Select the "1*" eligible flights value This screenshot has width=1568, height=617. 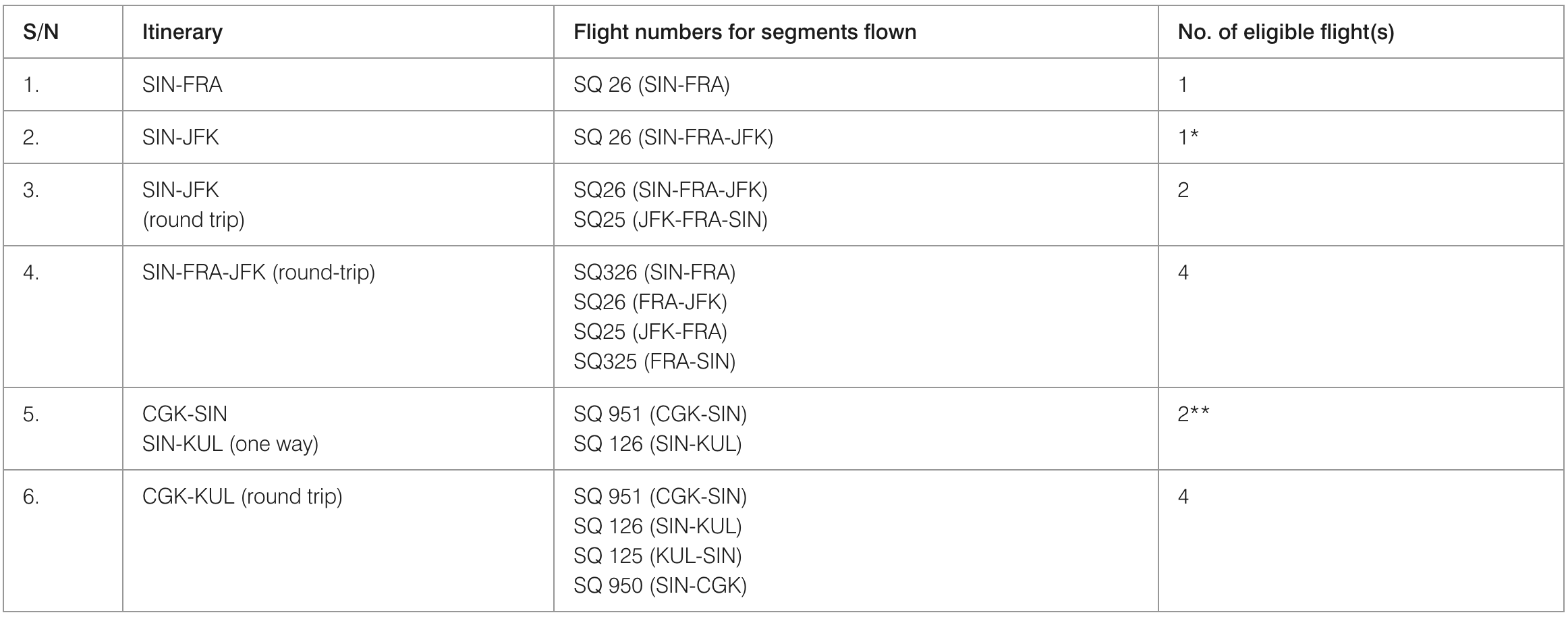click(x=1188, y=138)
